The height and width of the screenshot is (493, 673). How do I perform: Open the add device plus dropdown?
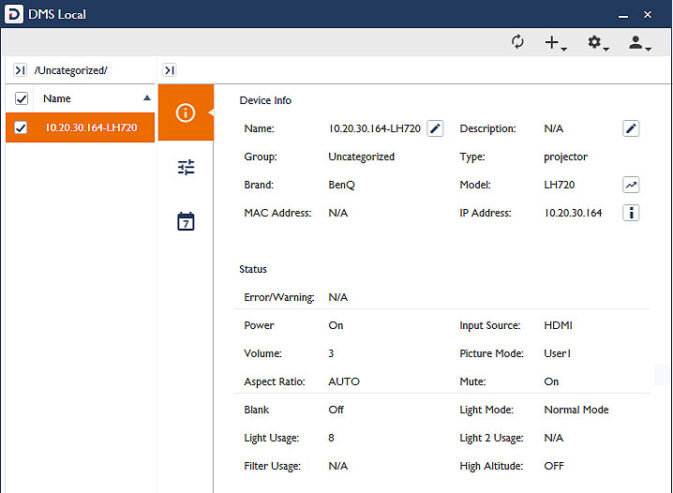[x=553, y=43]
